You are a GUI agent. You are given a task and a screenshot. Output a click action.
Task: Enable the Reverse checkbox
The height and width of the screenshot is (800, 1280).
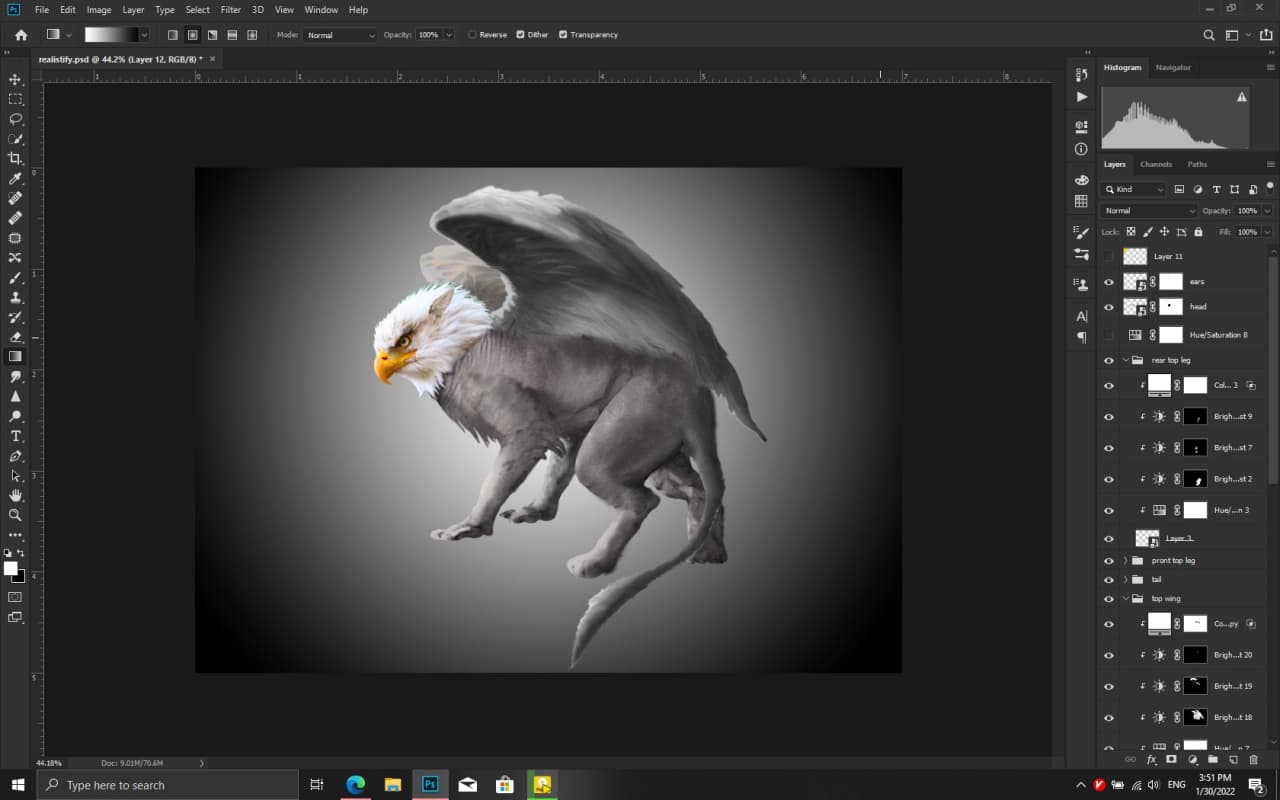pos(473,35)
